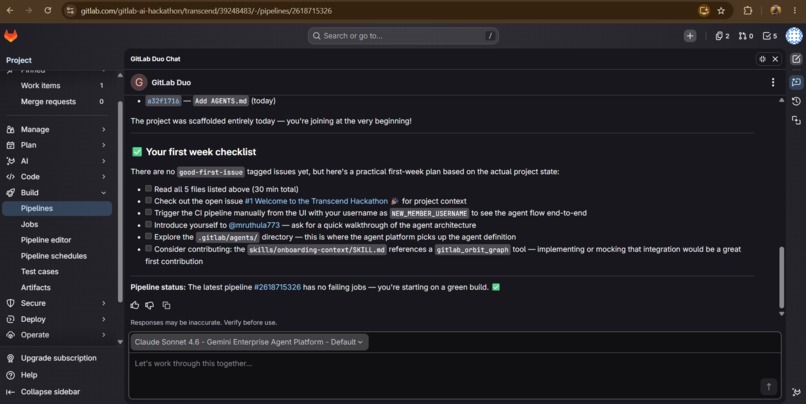This screenshot has width=806, height=404.
Task: Open to-do list counter showing 5
Action: click(x=770, y=36)
